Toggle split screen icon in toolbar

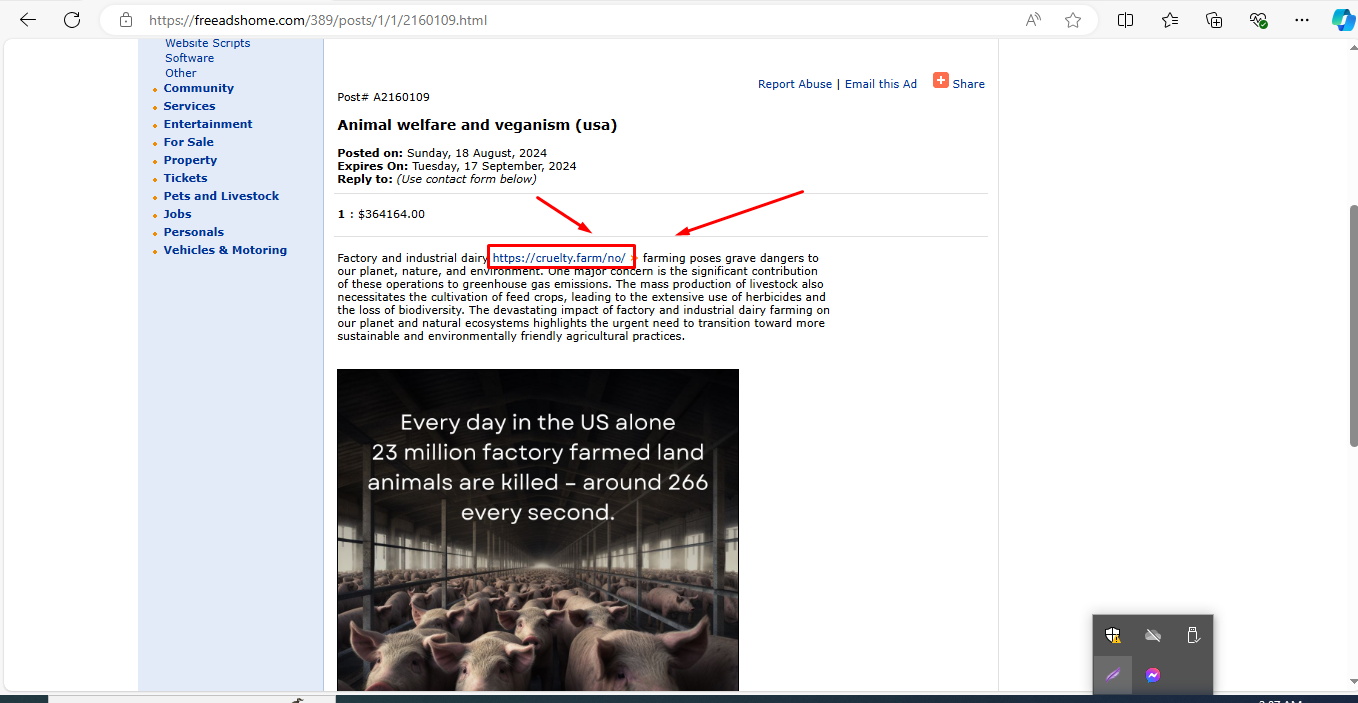click(x=1125, y=20)
